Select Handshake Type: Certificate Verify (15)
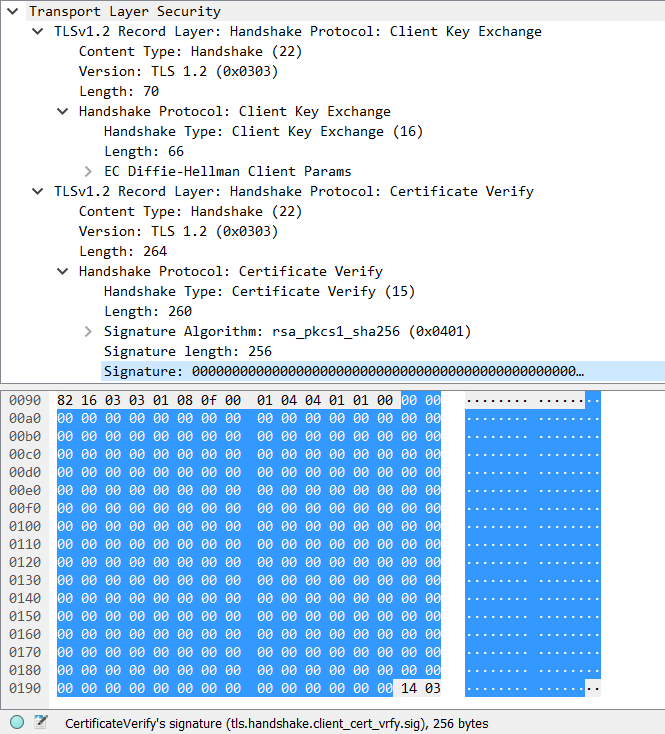 (259, 292)
